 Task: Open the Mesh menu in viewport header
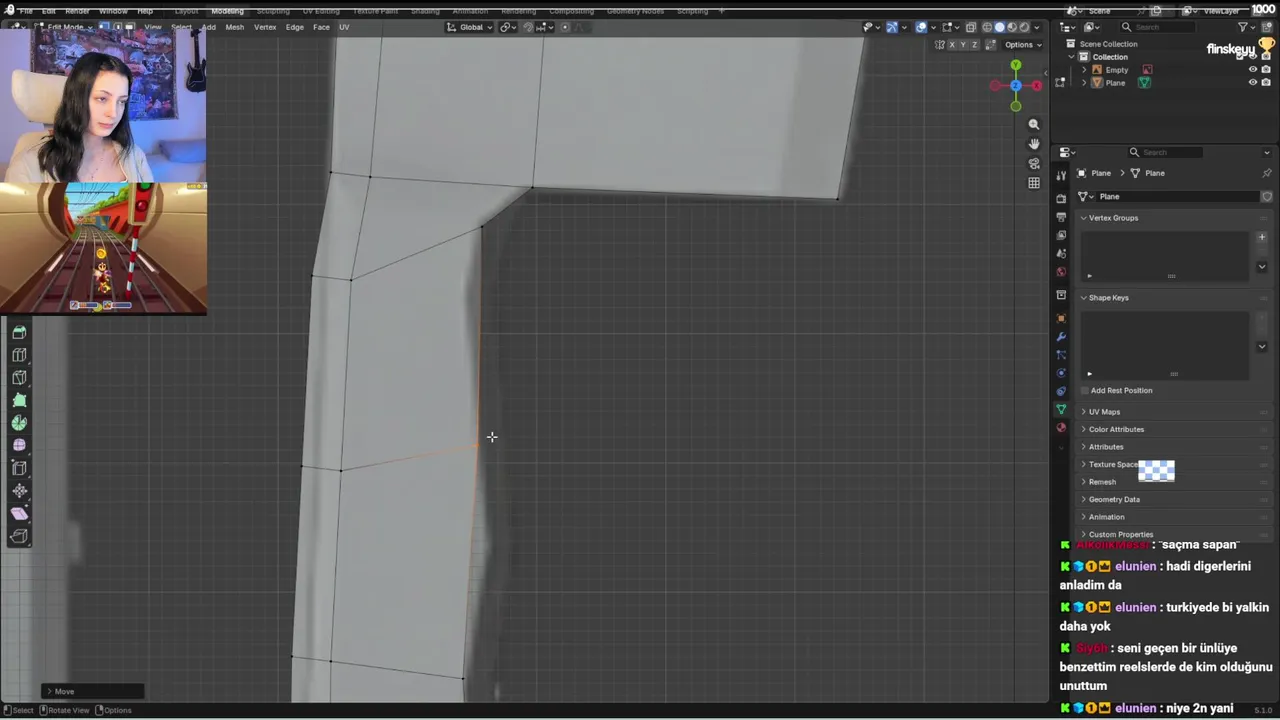(234, 27)
